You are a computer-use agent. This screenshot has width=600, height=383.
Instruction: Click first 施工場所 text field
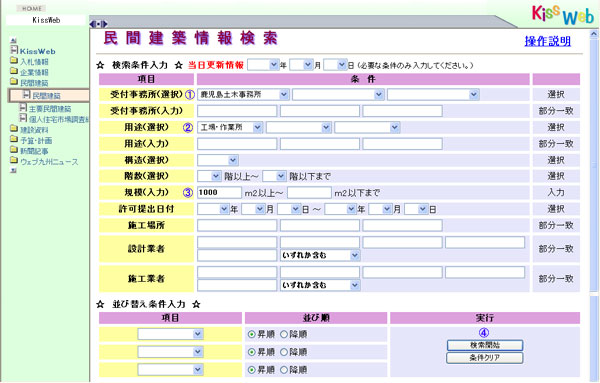pos(237,225)
